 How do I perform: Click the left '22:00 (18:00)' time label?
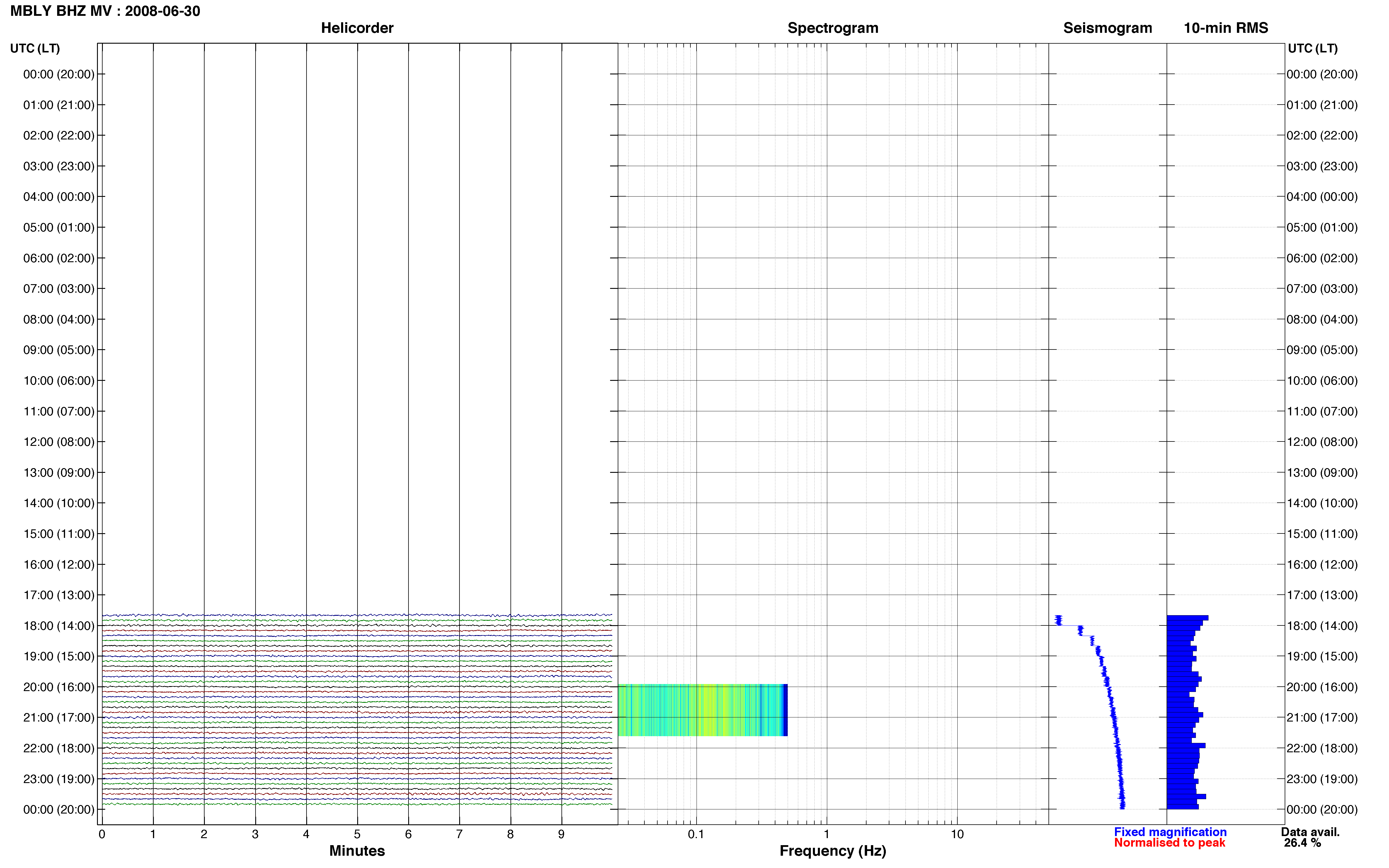(x=59, y=748)
